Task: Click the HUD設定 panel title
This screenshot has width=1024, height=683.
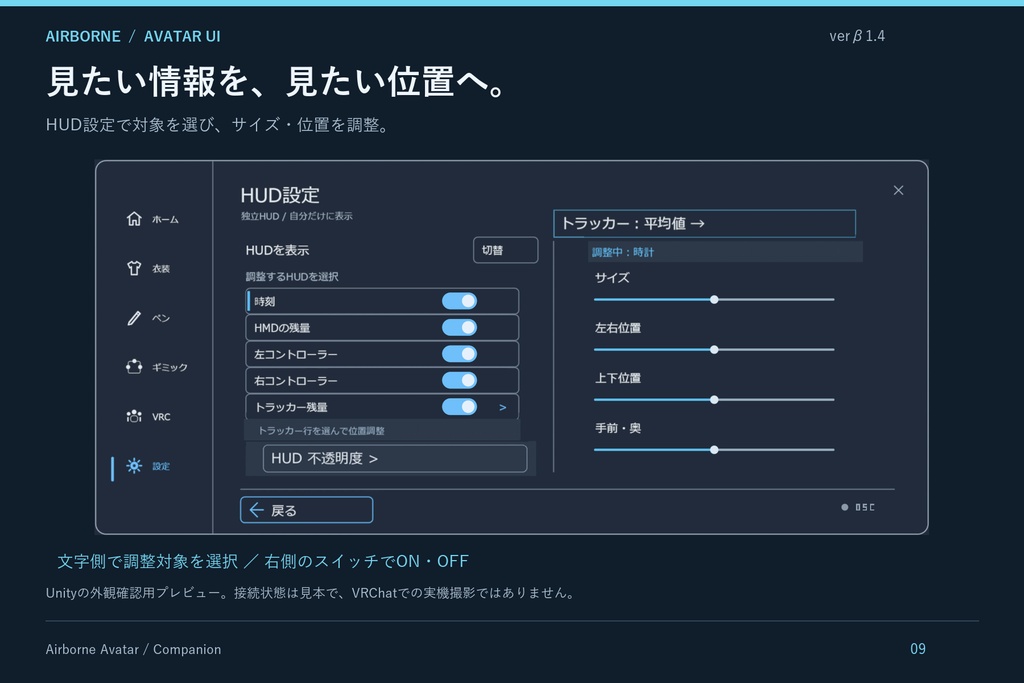Action: pos(280,195)
